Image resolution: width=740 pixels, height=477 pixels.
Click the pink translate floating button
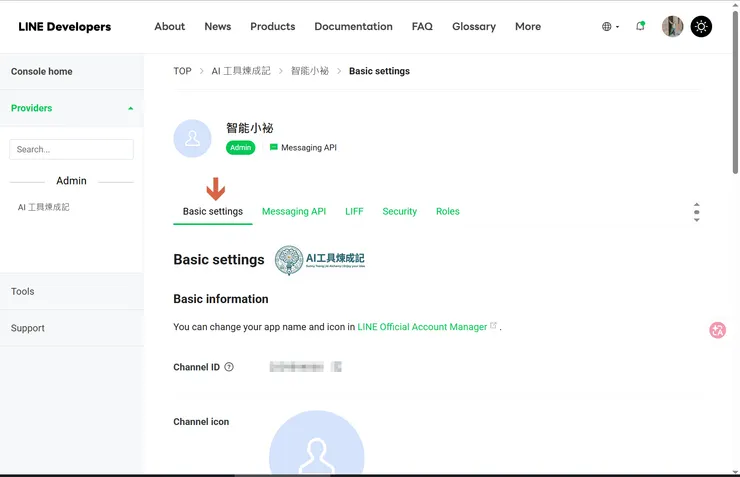(717, 330)
